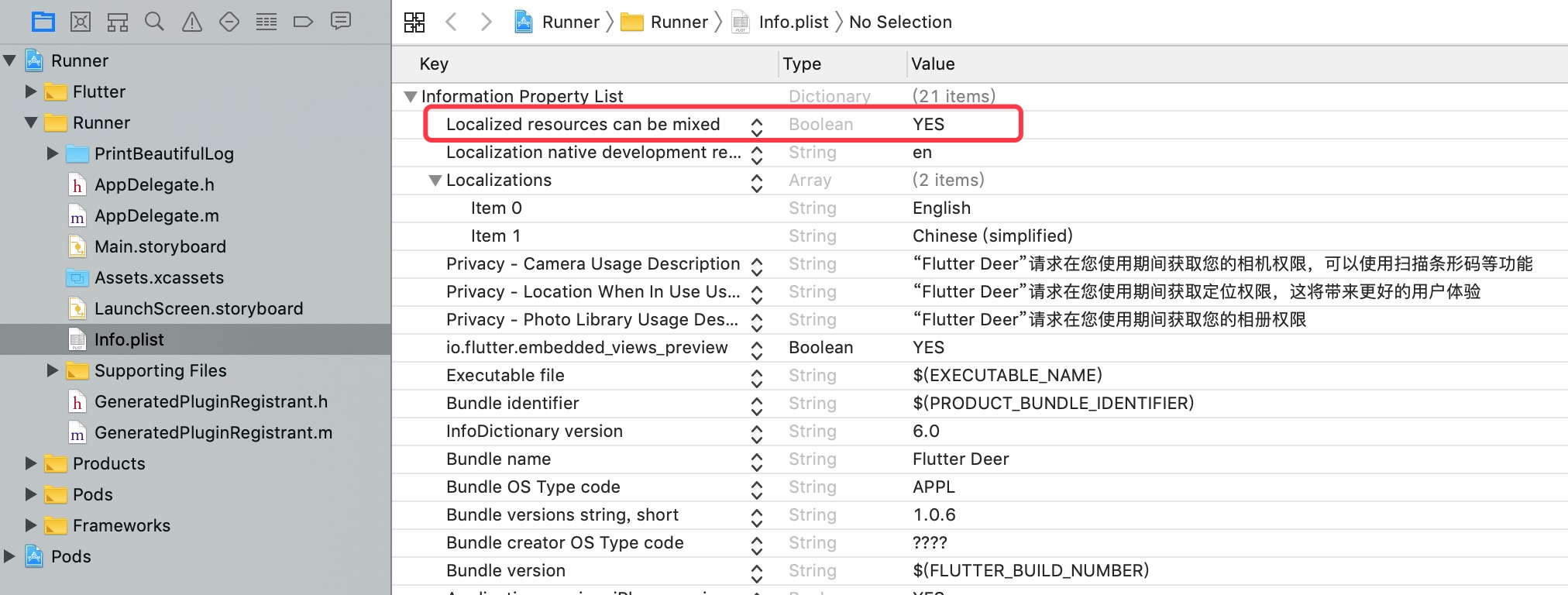The width and height of the screenshot is (1568, 595).
Task: Select the InfoDictionary version 6.0 value
Action: 926,431
